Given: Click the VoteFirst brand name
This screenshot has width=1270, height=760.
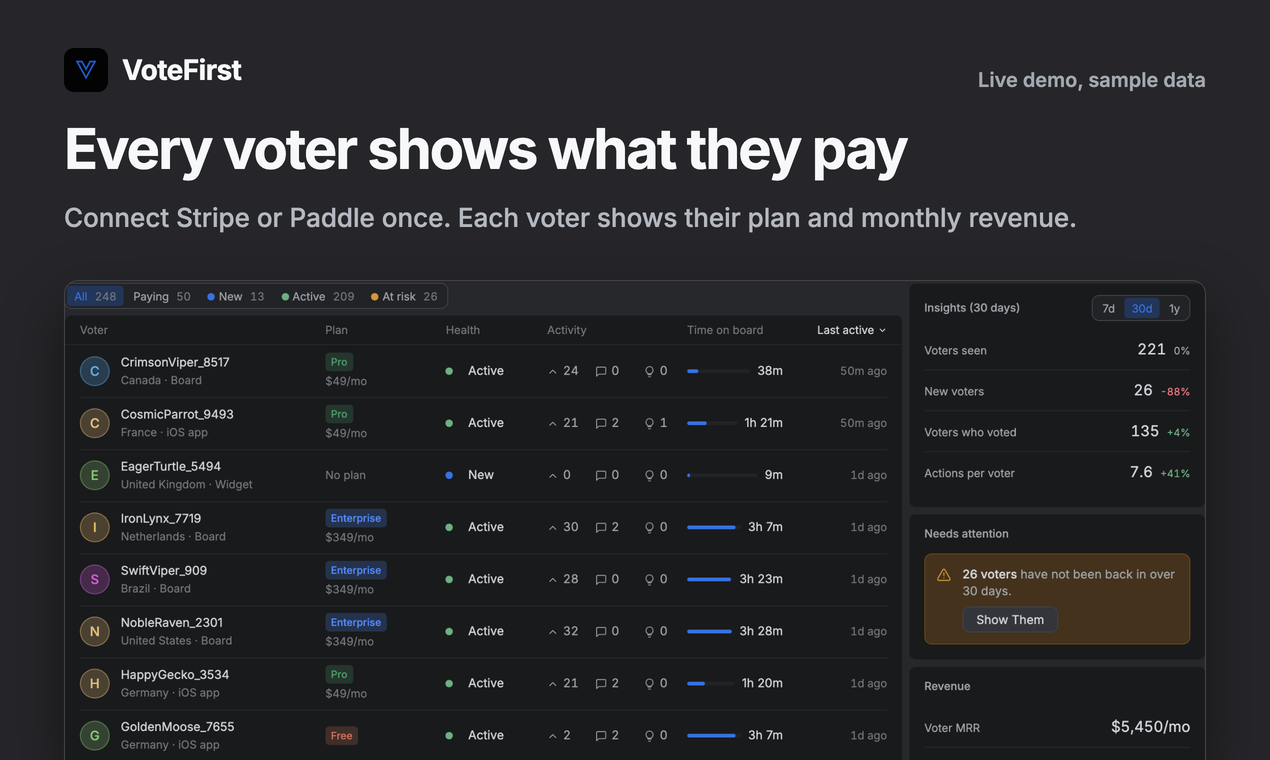Looking at the screenshot, I should 182,70.
